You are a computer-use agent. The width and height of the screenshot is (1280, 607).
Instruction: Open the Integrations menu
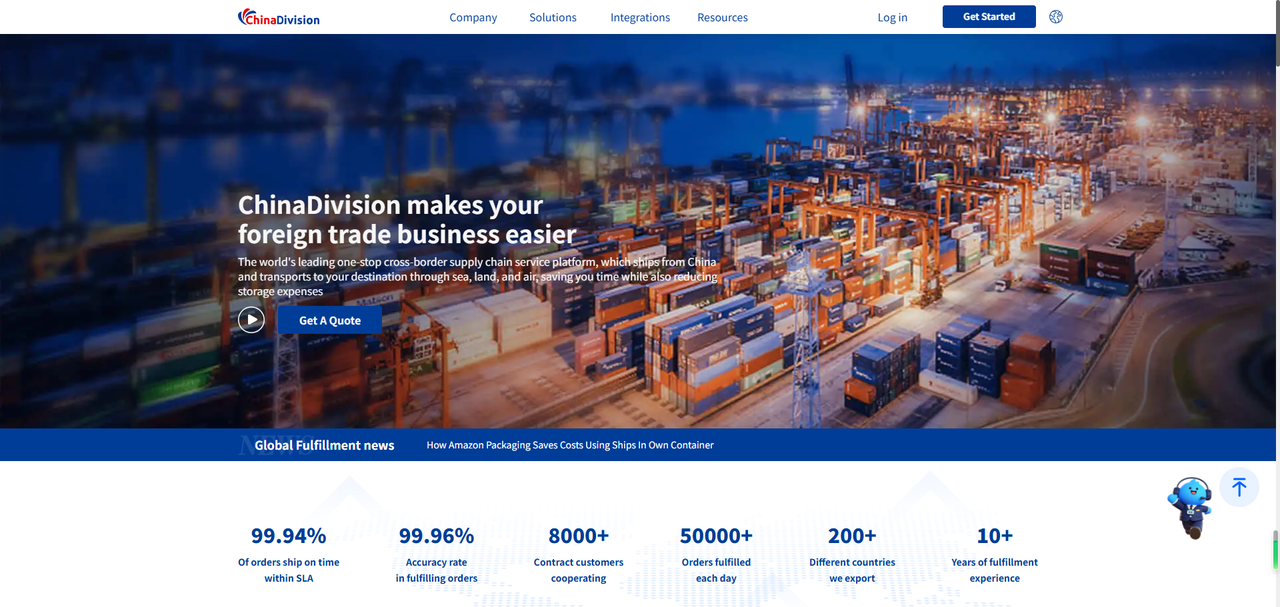640,17
